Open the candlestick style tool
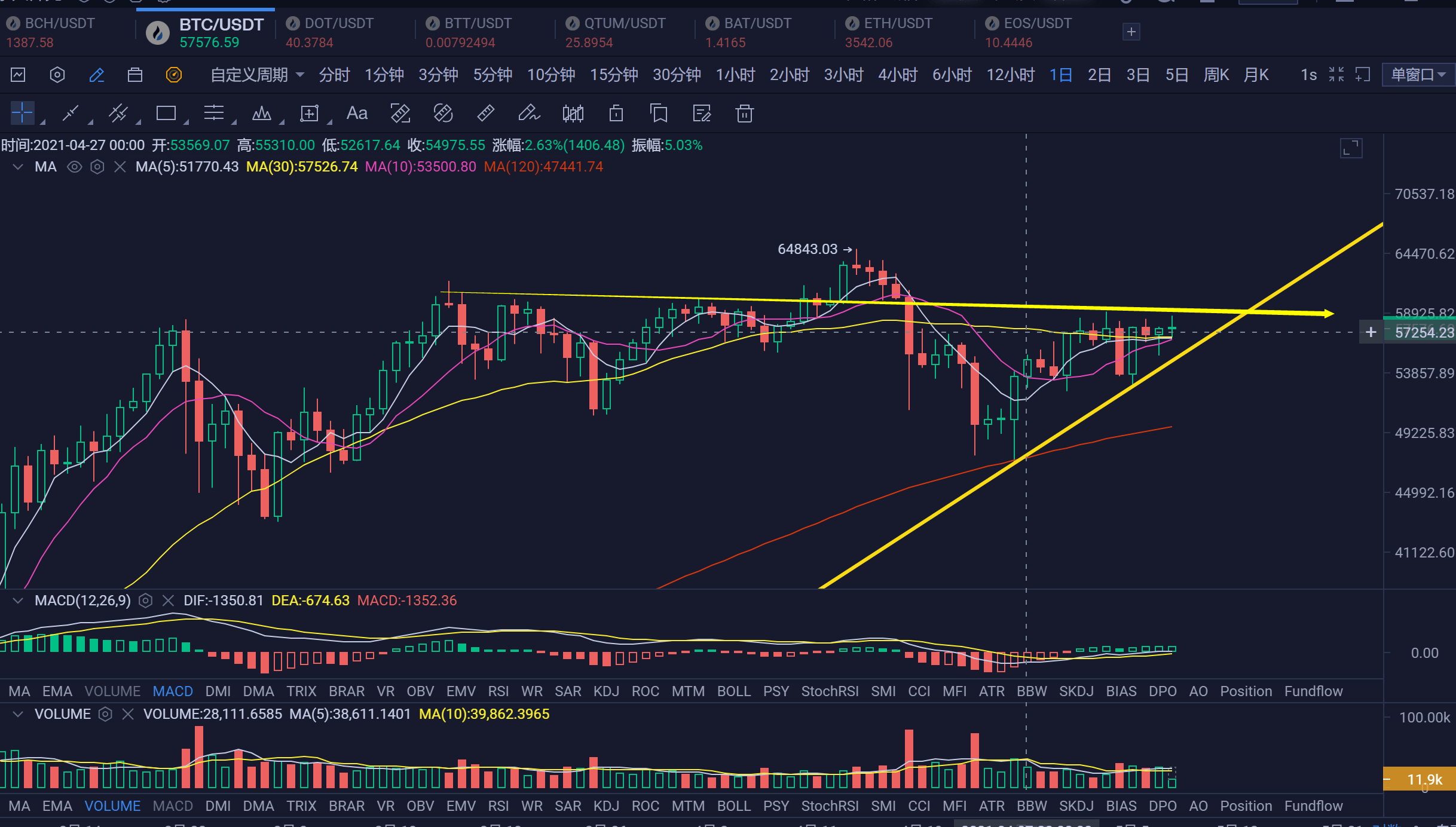 coord(573,113)
